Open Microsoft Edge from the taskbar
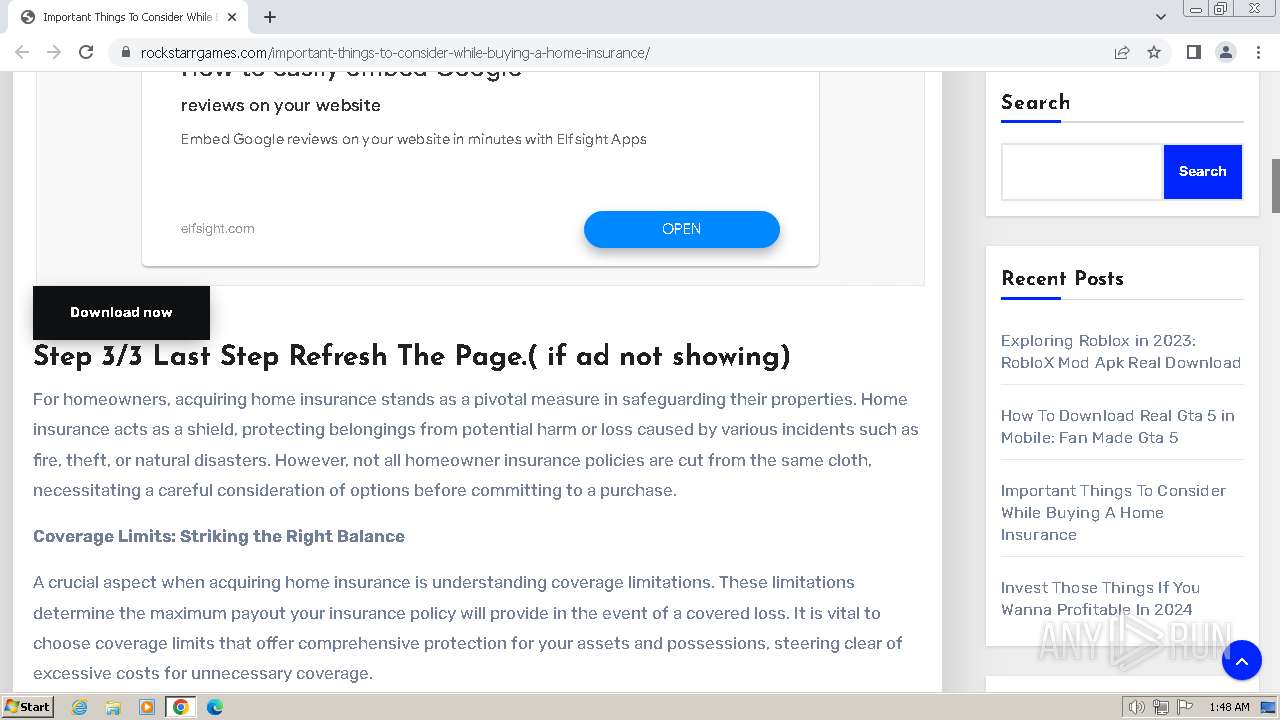 [x=215, y=707]
